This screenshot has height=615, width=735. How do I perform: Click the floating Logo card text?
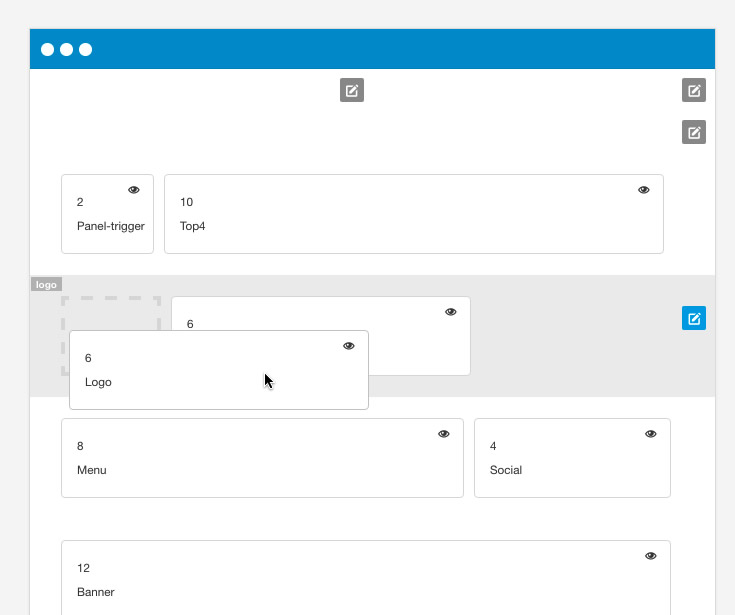tap(98, 382)
